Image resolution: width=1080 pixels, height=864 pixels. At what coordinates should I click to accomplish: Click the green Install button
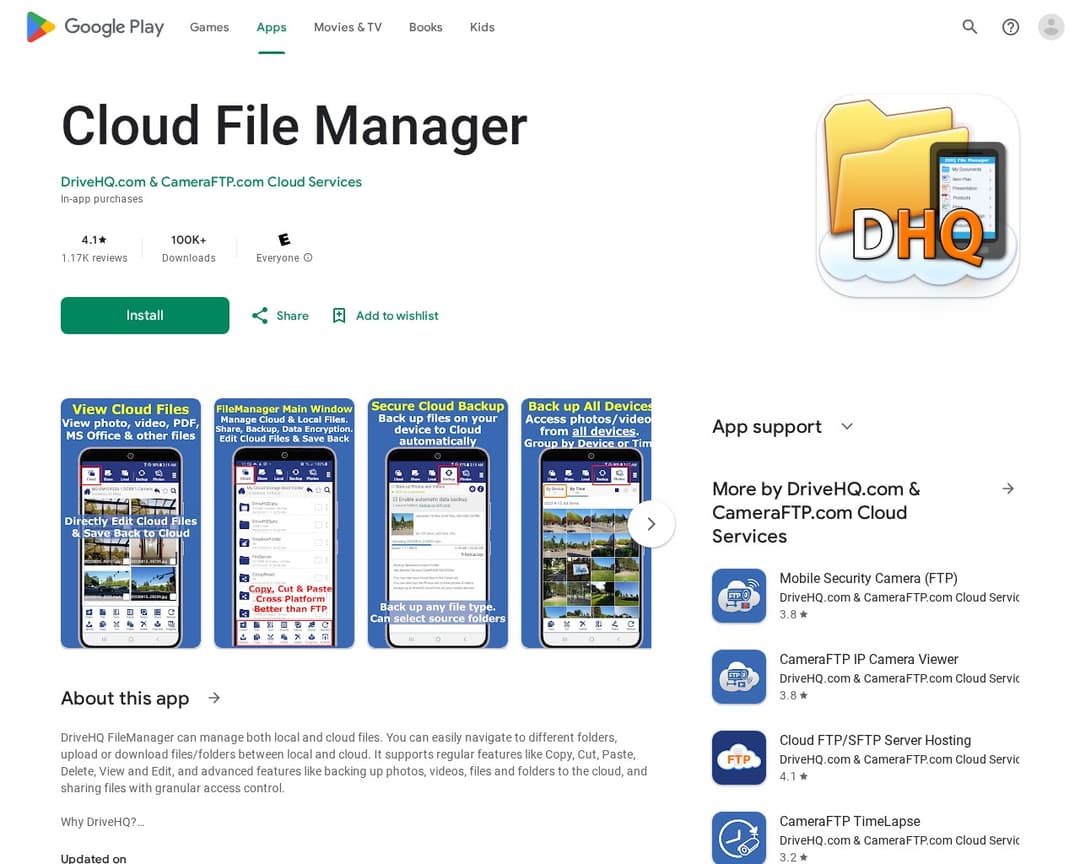[x=145, y=316]
